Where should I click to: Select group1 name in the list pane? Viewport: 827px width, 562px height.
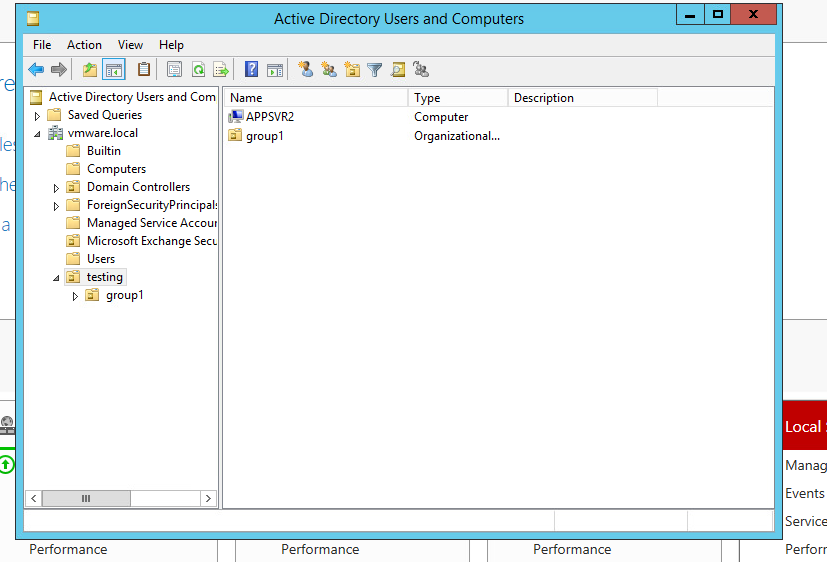tap(265, 136)
